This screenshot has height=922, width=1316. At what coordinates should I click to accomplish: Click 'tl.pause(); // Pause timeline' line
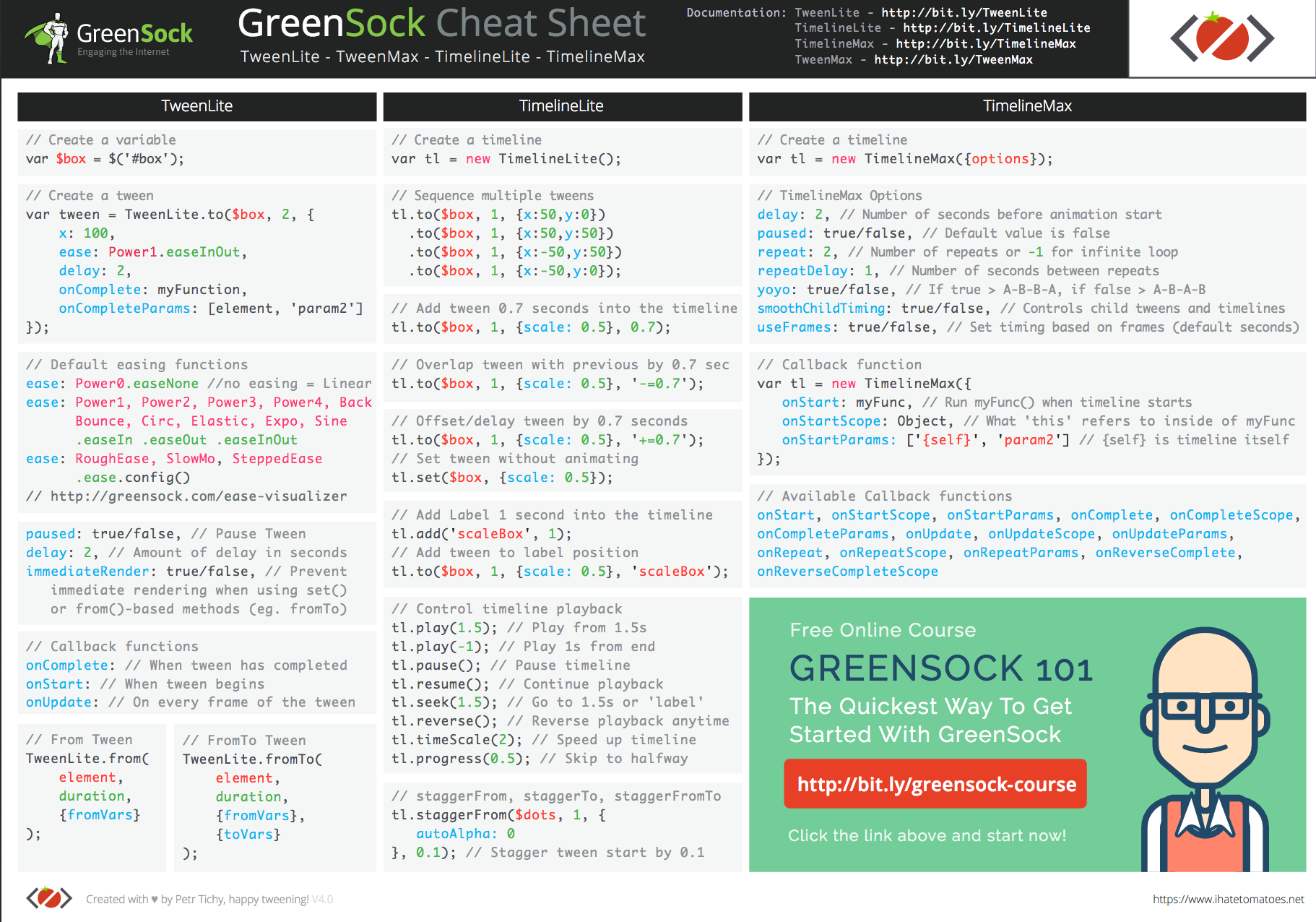(x=511, y=665)
